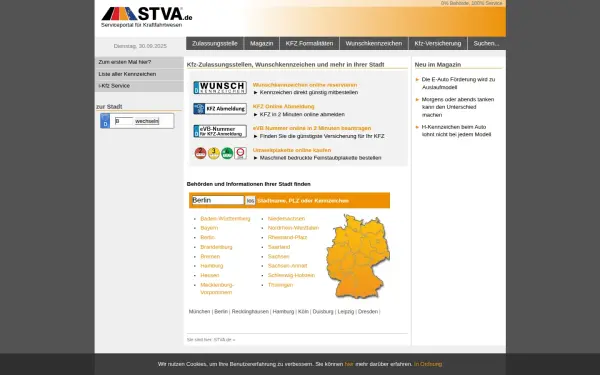
Task: Select Saarland state link
Action: [x=279, y=247]
